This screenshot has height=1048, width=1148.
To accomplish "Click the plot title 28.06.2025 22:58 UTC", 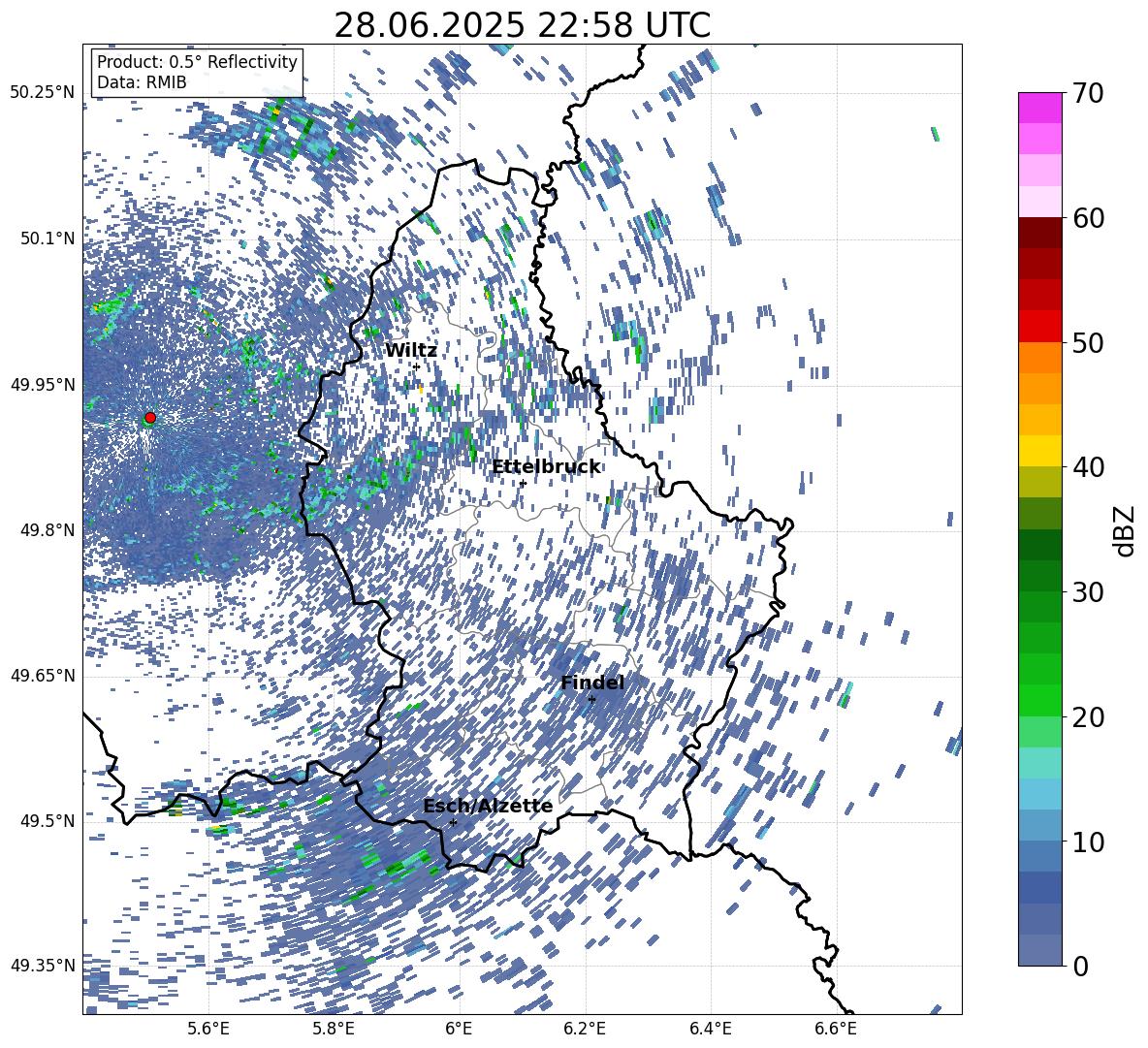I will (522, 25).
